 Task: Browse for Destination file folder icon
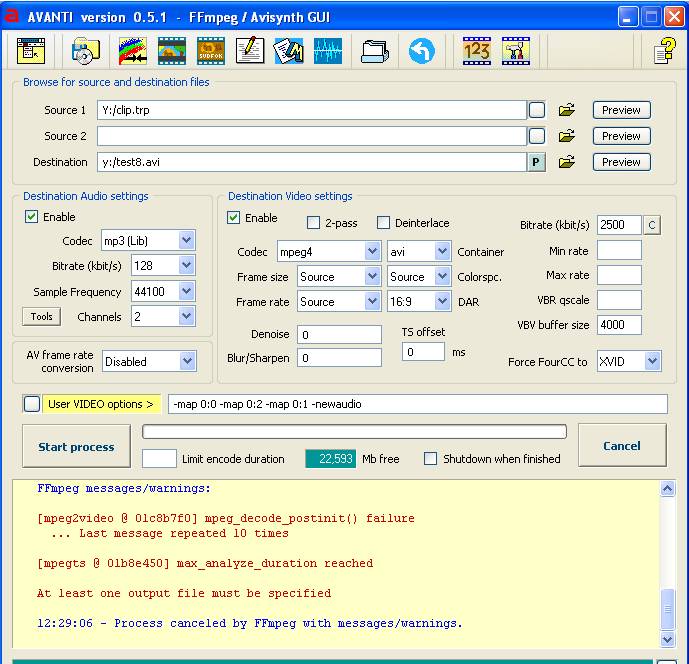pos(566,162)
